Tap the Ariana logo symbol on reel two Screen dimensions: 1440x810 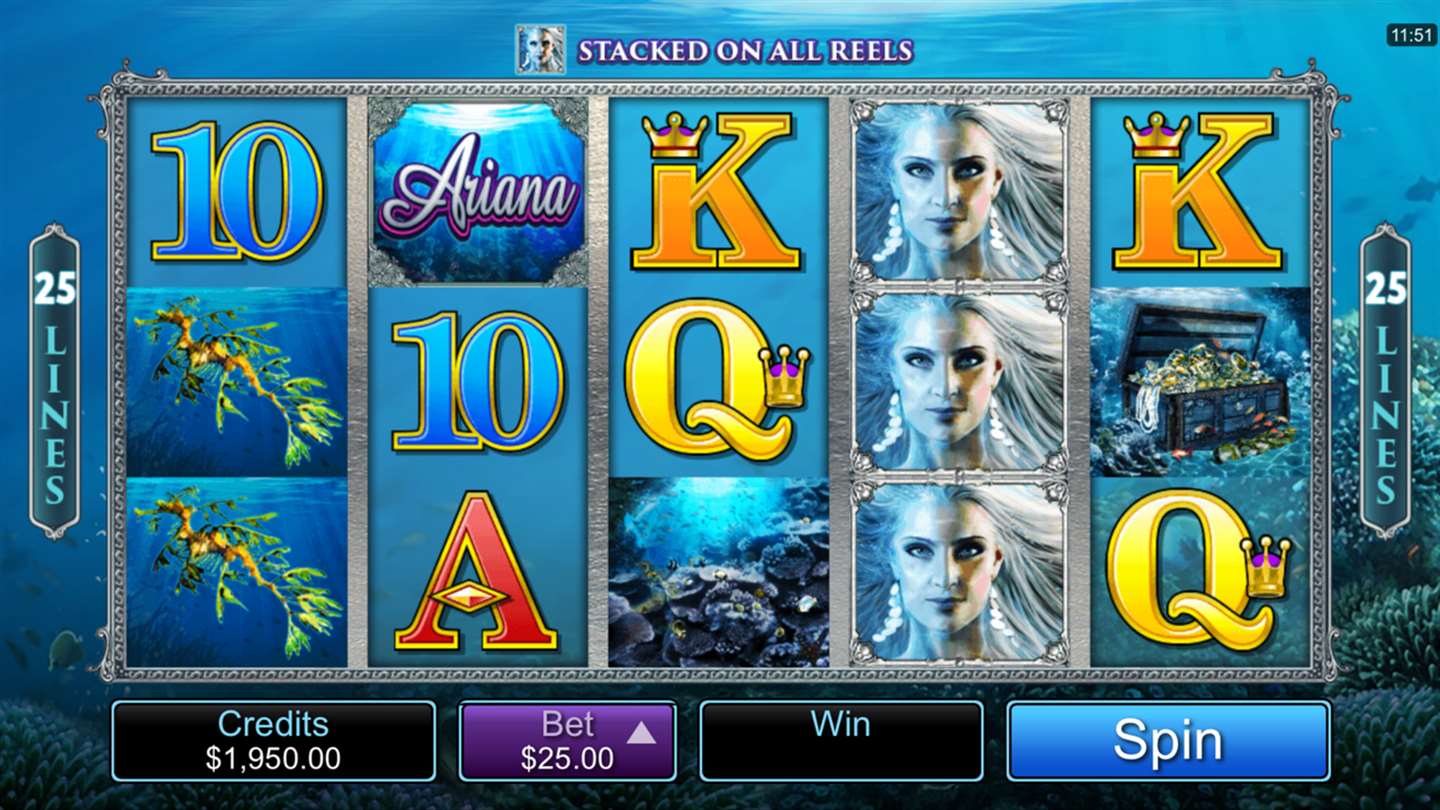478,192
